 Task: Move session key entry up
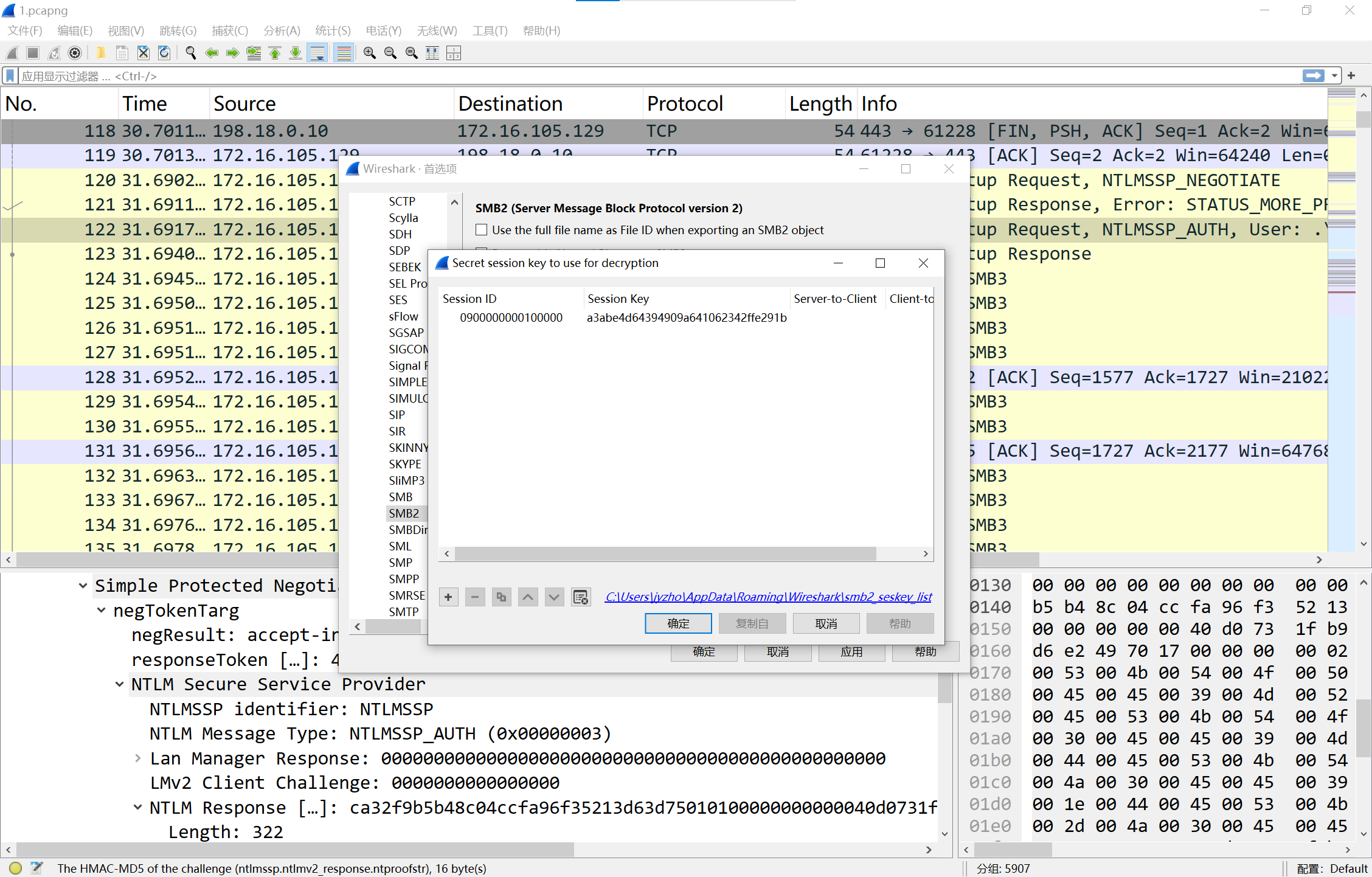pyautogui.click(x=528, y=597)
